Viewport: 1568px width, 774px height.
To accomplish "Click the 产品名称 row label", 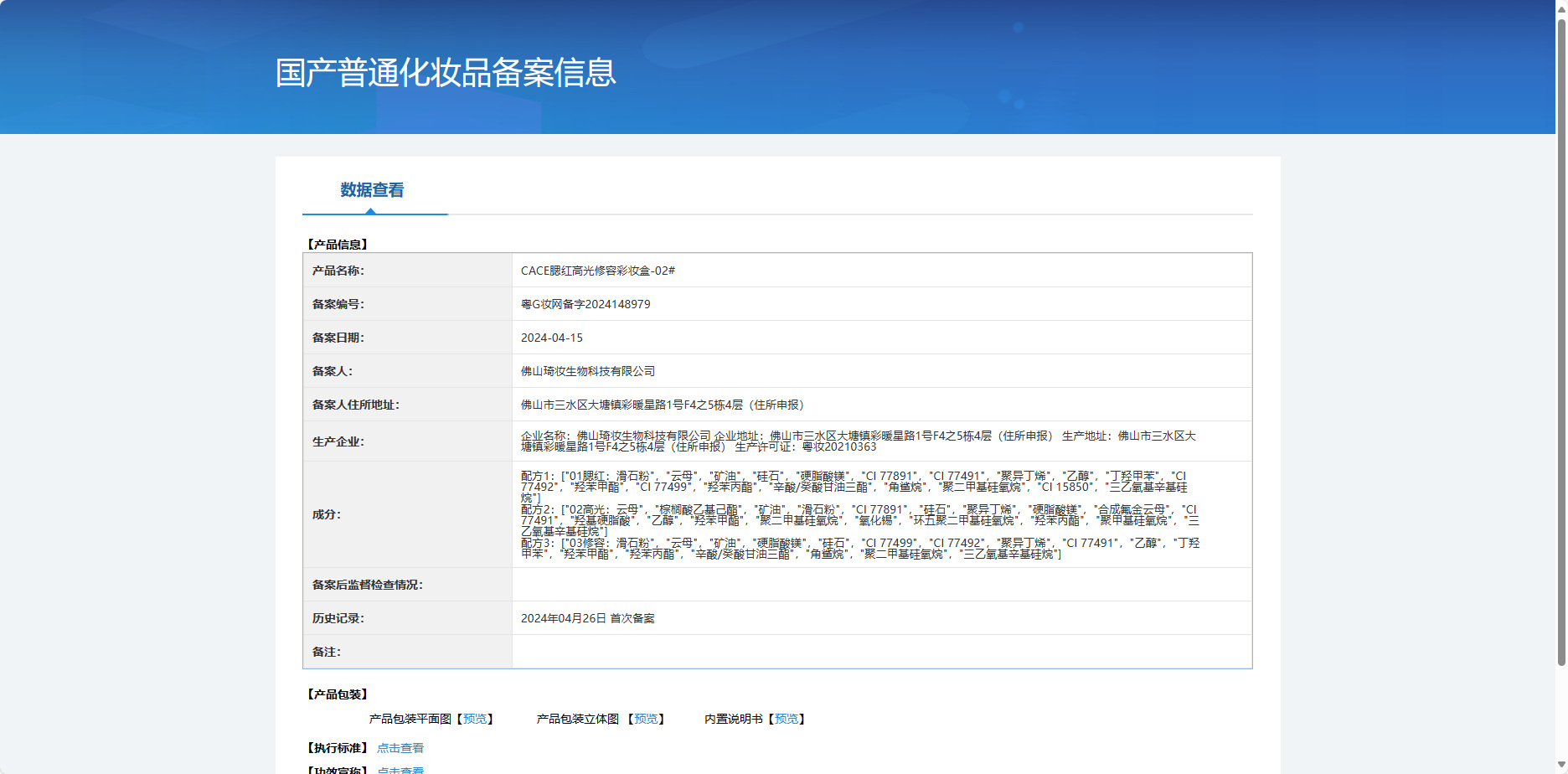I will click(x=338, y=271).
